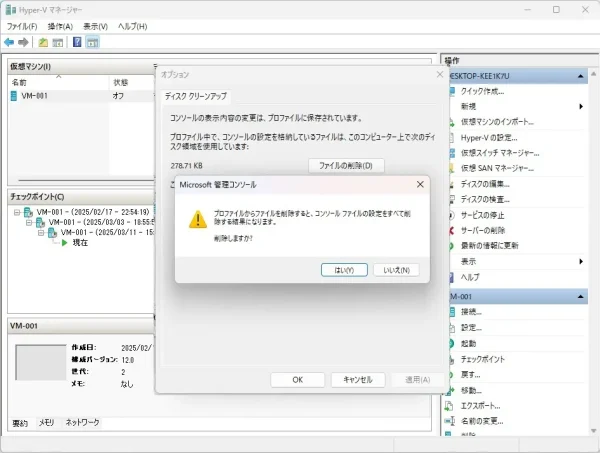Collapse the 2025/02/17 checkpoint tree node
The height and width of the screenshot is (453, 600).
point(17,212)
